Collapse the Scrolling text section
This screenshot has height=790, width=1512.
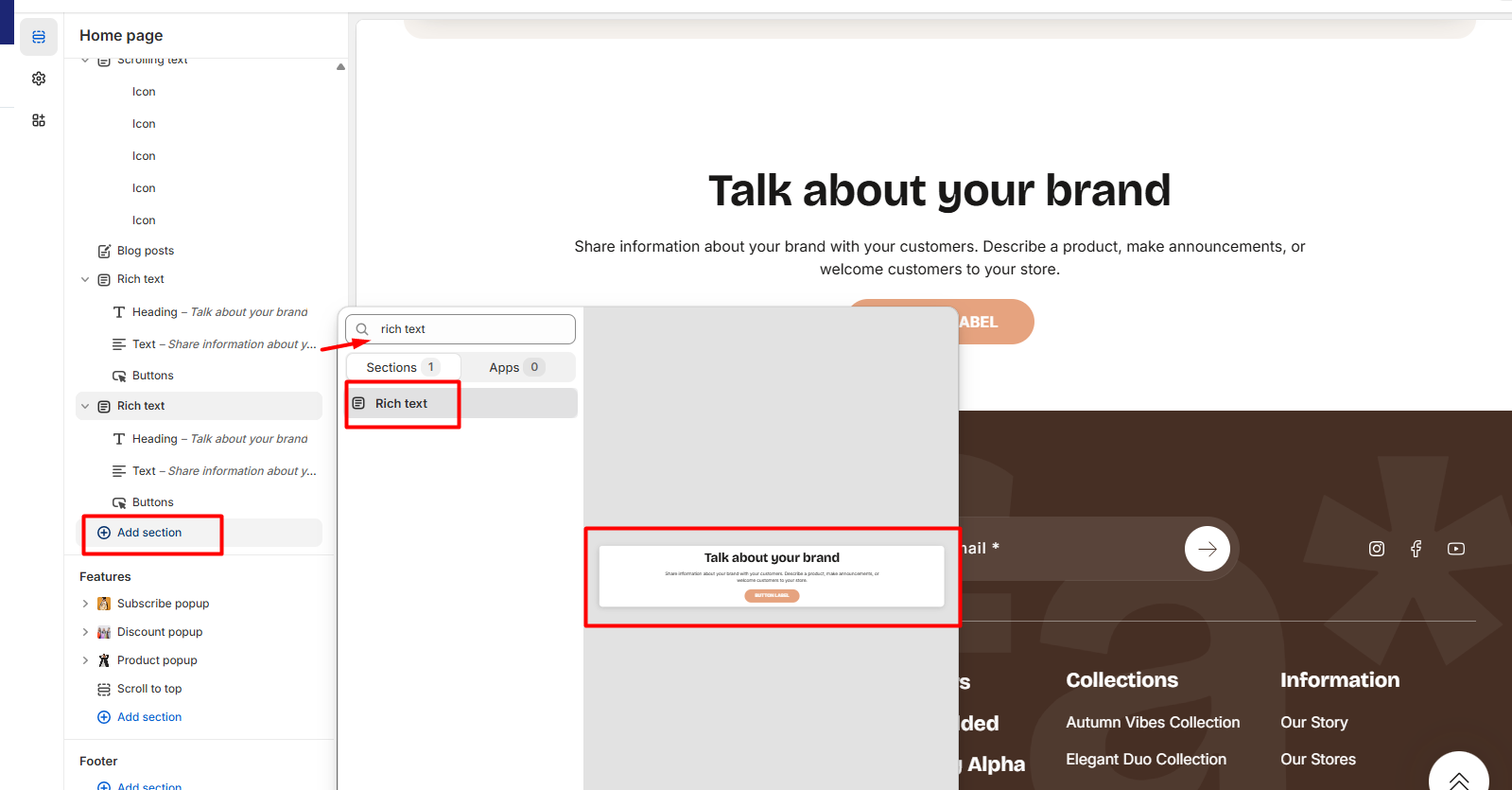85,61
